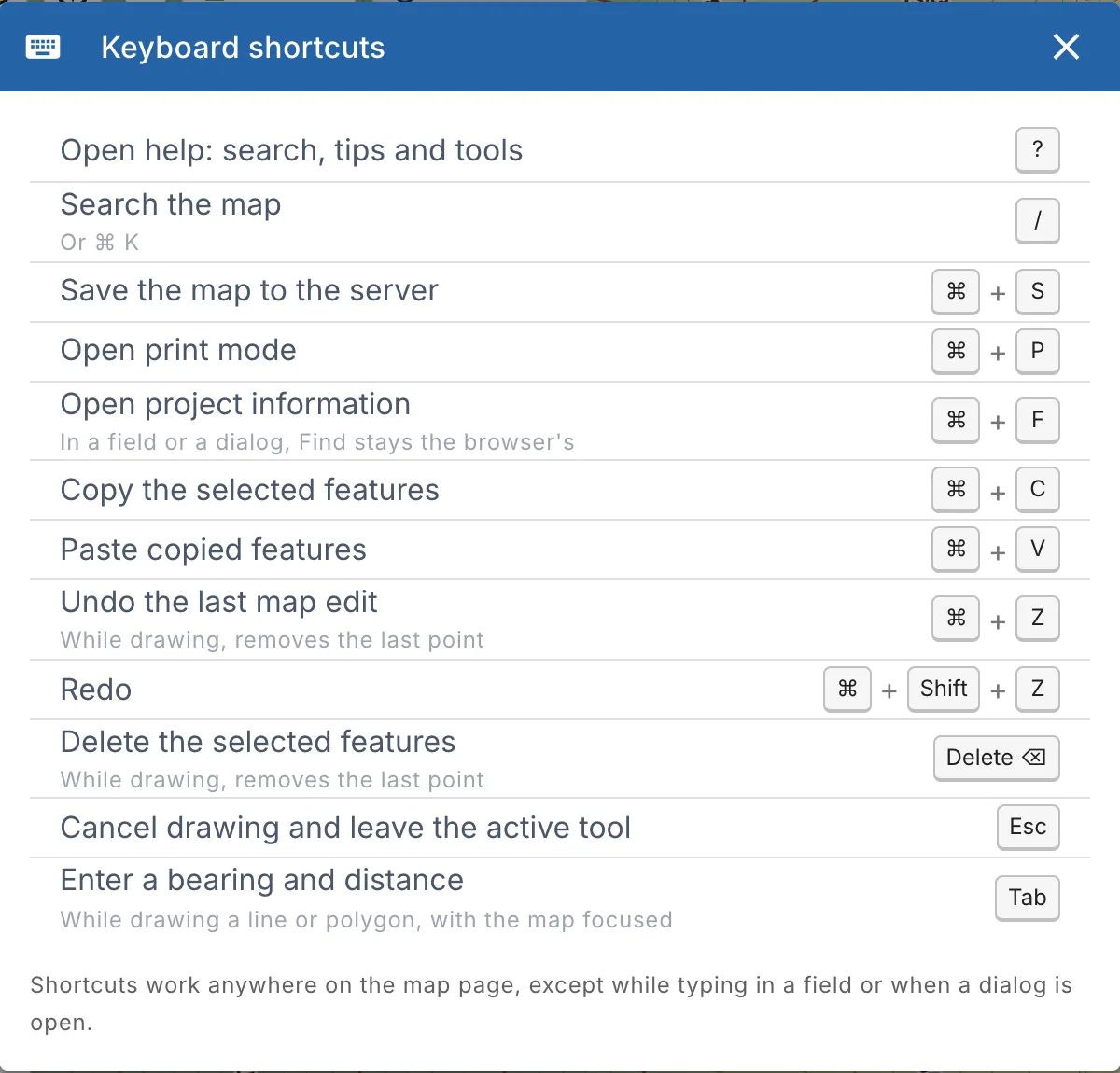Select 'Save the map to the server' label
1120x1073 pixels.
249,291
